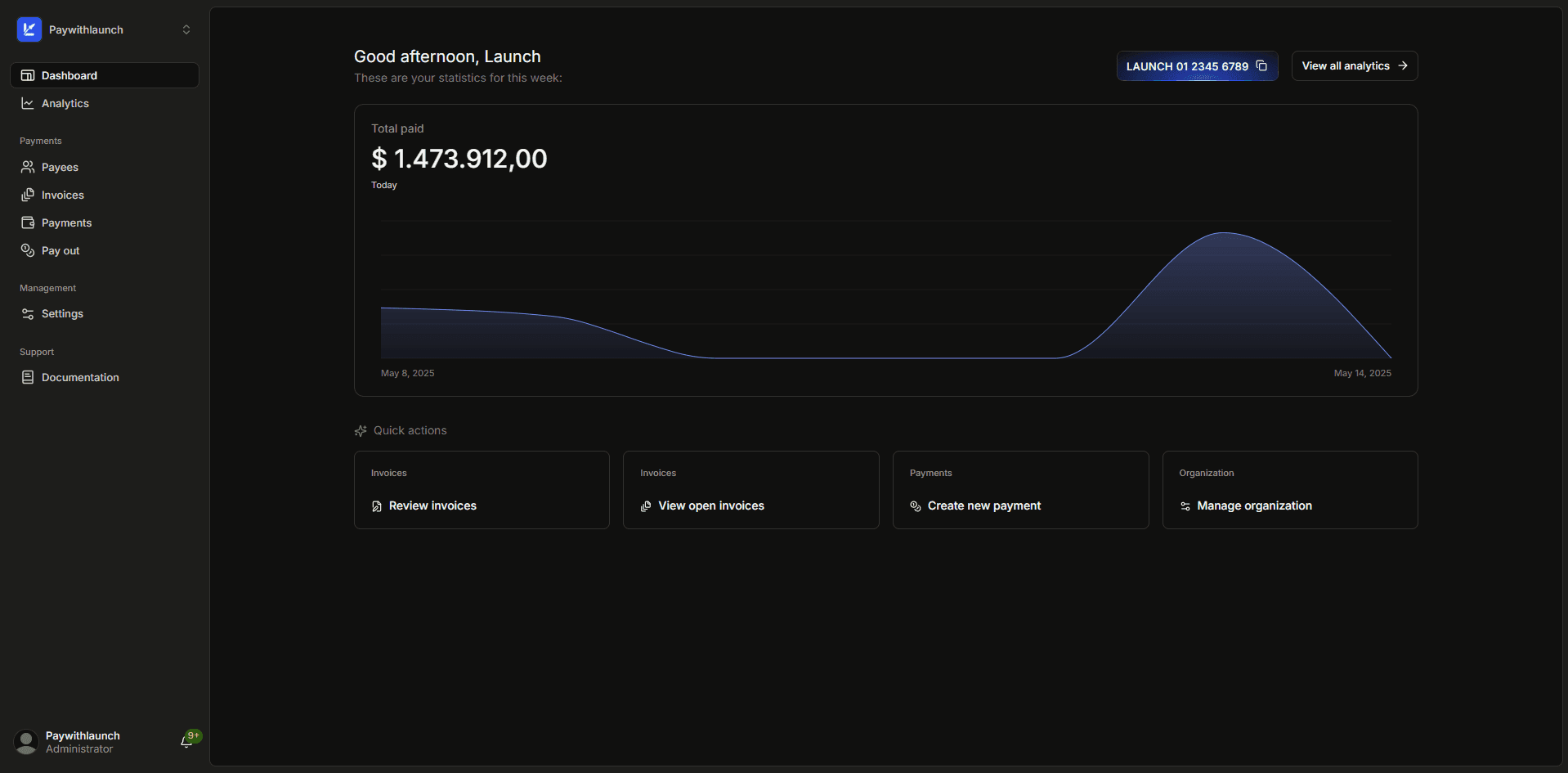This screenshot has width=1568, height=773.
Task: Click the Payments wallet icon
Action: (x=28, y=222)
